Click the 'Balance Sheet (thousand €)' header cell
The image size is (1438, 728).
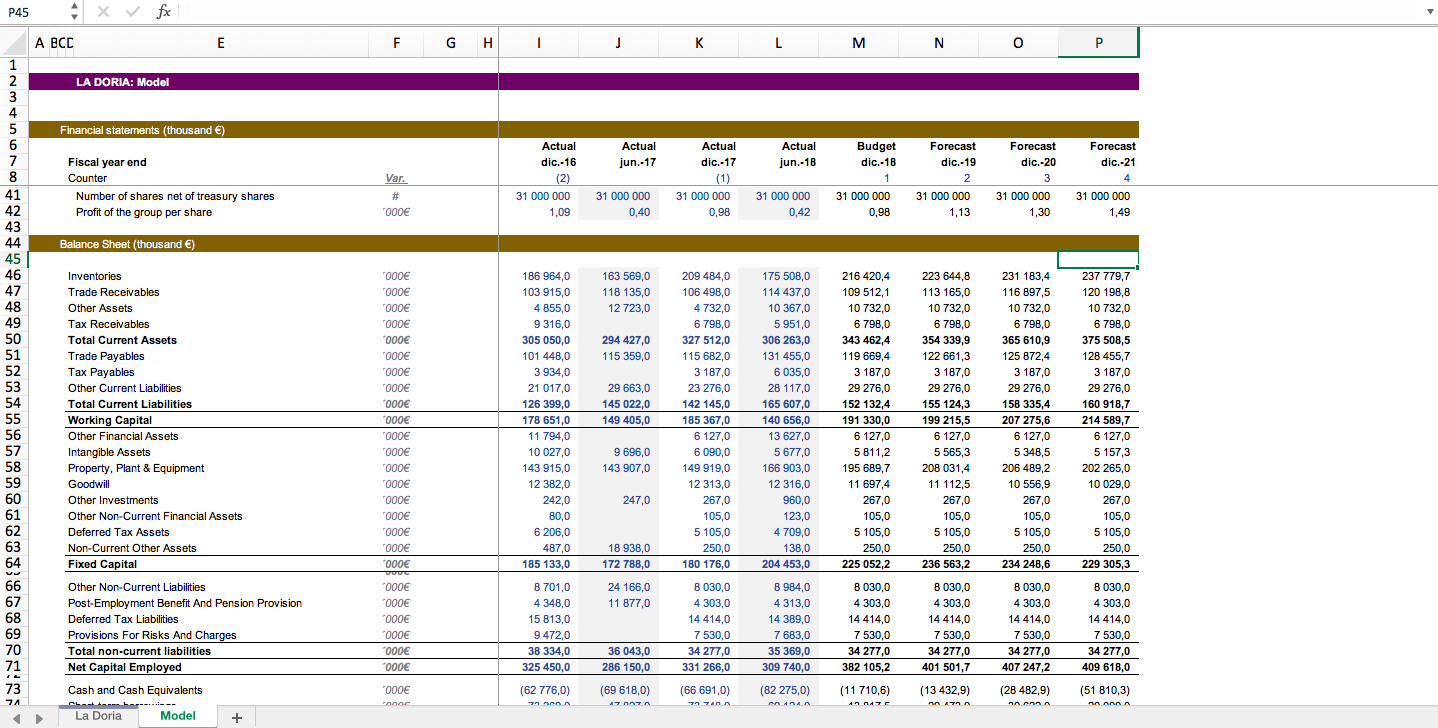click(126, 244)
